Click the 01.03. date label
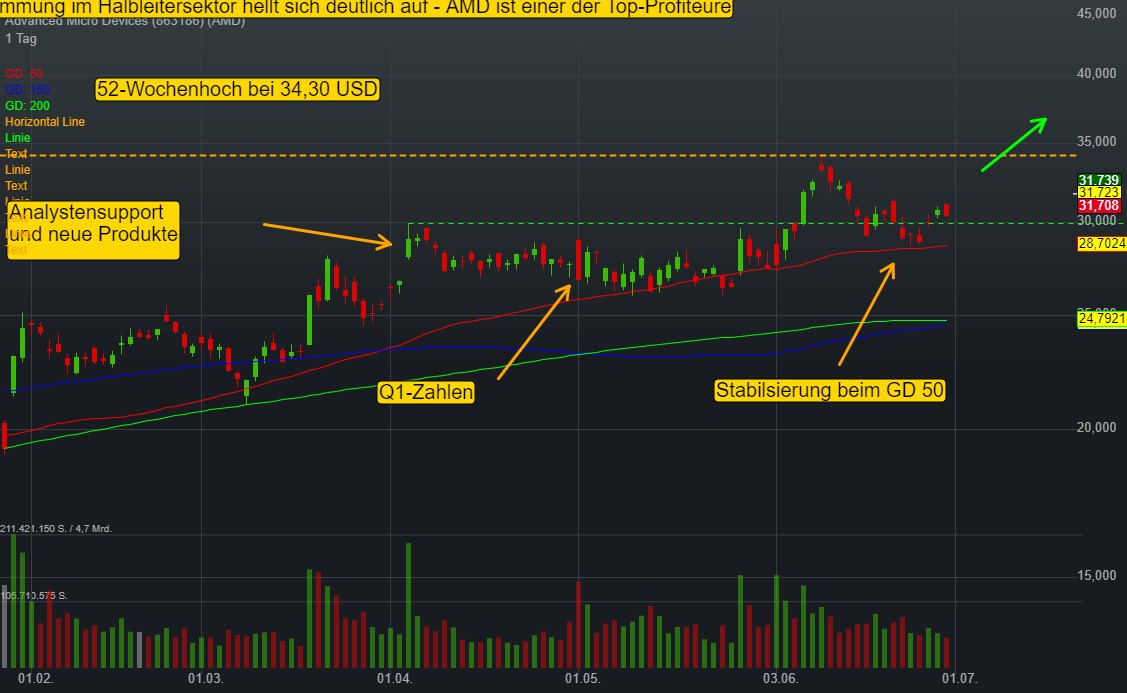 tap(206, 678)
